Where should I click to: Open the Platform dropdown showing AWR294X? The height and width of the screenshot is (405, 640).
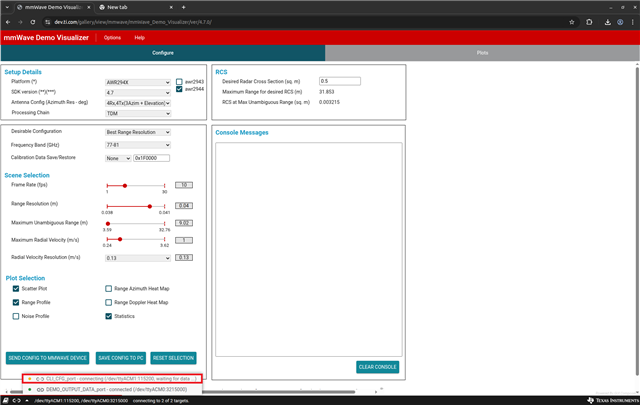pyautogui.click(x=138, y=82)
